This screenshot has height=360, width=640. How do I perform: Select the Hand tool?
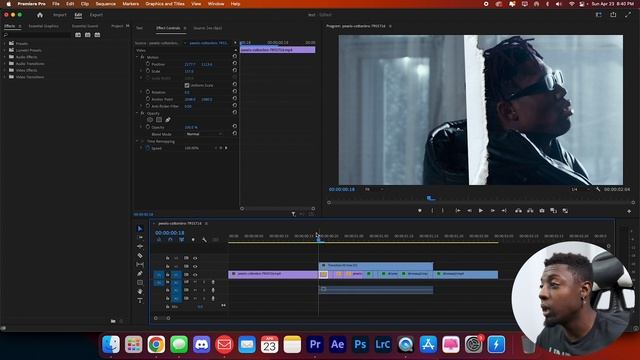(x=140, y=291)
